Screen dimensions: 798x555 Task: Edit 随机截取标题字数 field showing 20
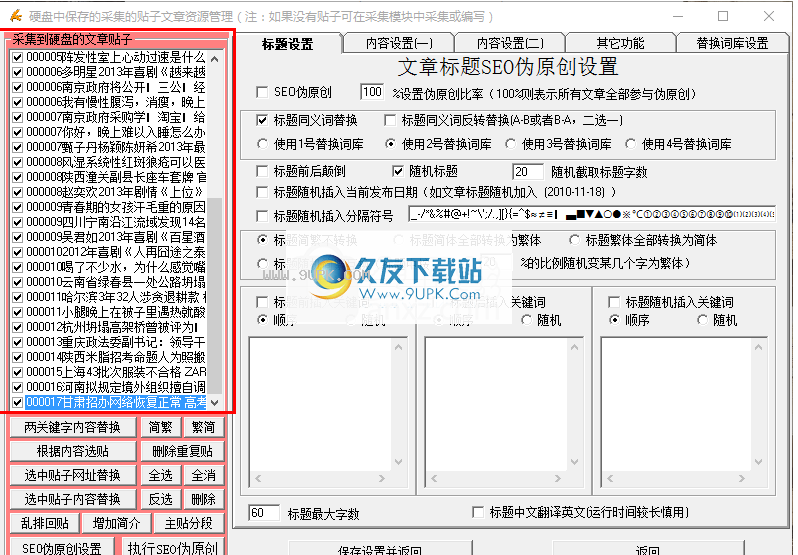pyautogui.click(x=528, y=171)
